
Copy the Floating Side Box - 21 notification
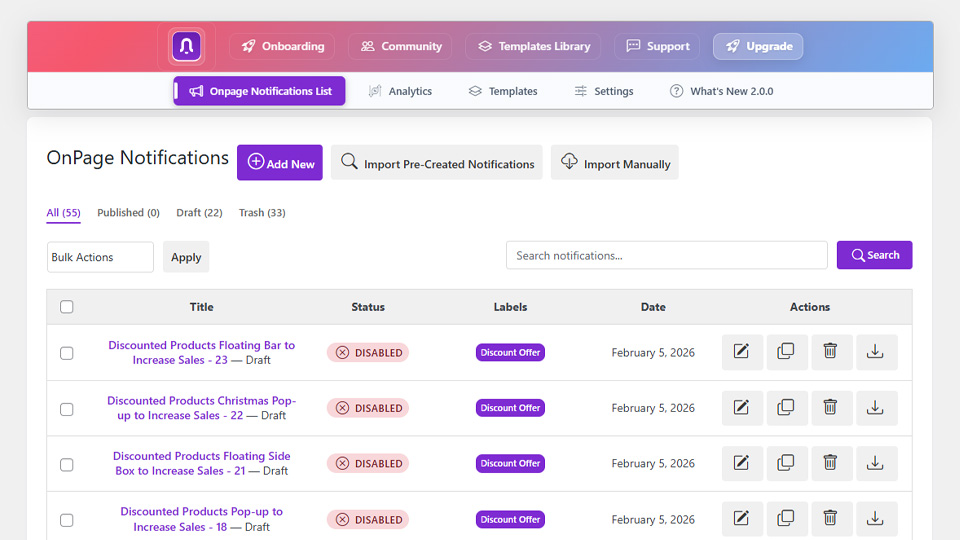[x=786, y=463]
